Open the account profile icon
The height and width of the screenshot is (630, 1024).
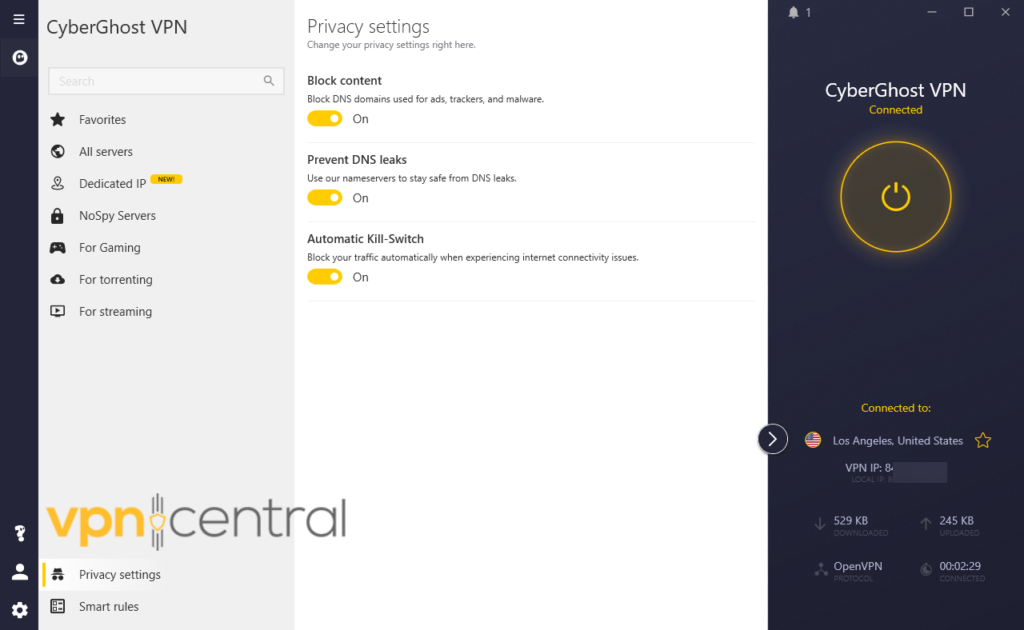[x=19, y=572]
